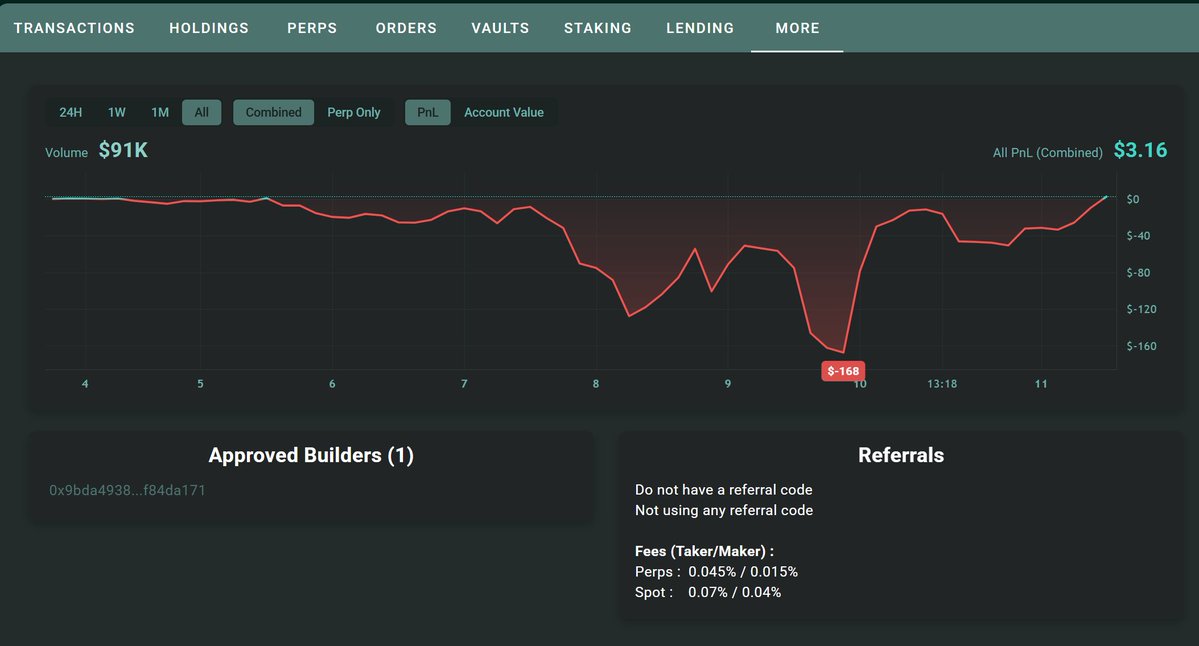Switch chart to Account Value

point(504,112)
